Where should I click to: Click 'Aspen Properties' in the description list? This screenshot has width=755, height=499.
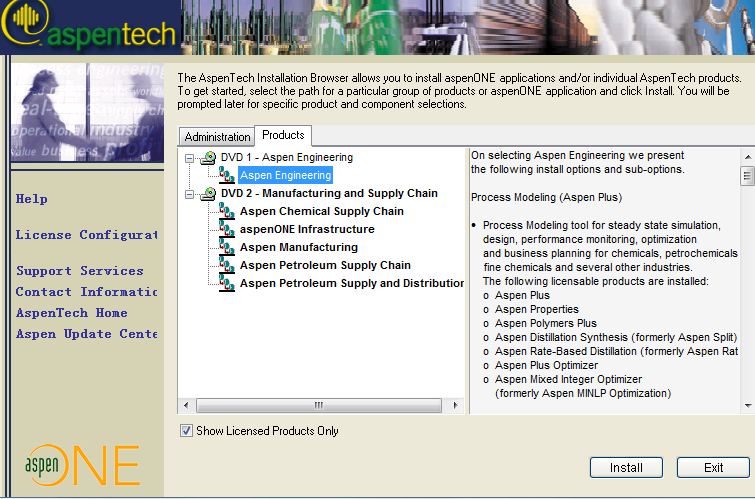[x=537, y=309]
